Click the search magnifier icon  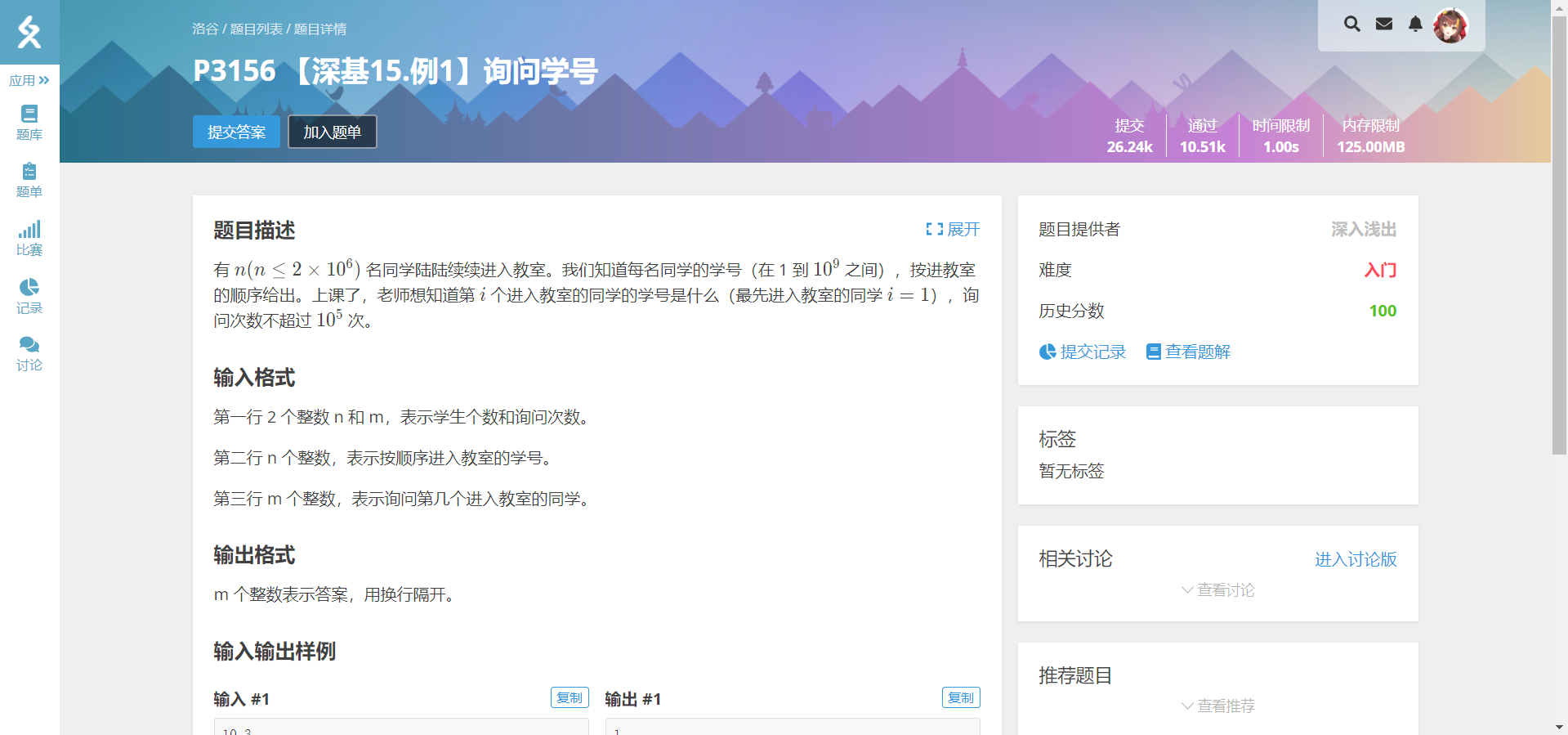coord(1352,25)
